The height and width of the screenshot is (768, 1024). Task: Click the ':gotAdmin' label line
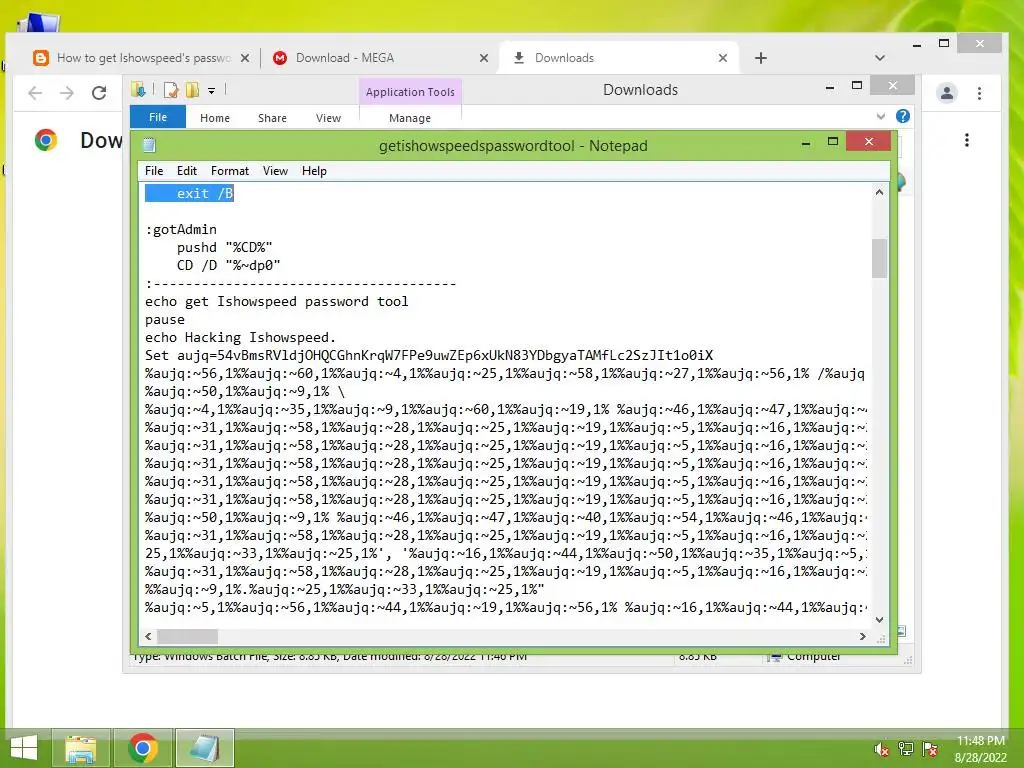[181, 229]
